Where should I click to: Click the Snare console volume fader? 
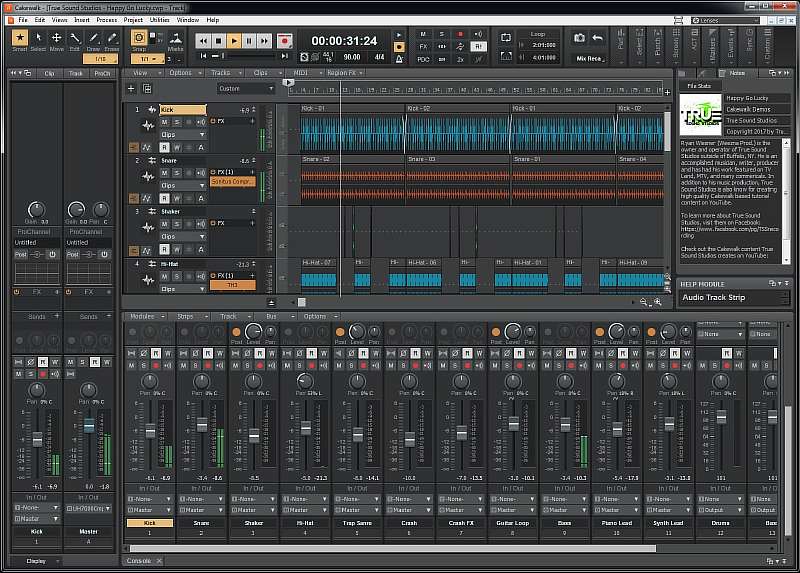click(x=202, y=425)
